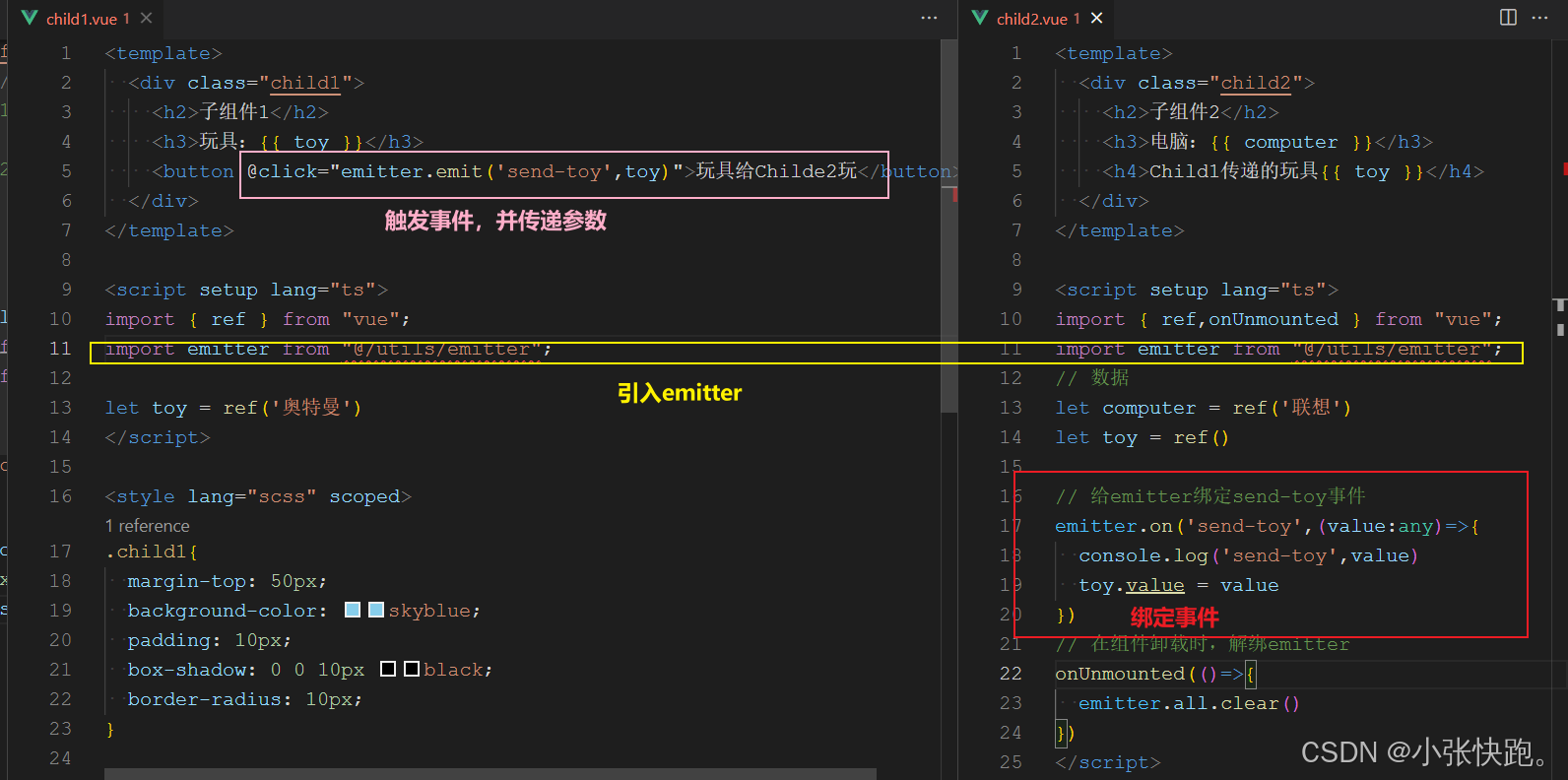Image resolution: width=1568 pixels, height=780 pixels.
Task: Switch to the child2.vue tab
Action: [1038, 19]
